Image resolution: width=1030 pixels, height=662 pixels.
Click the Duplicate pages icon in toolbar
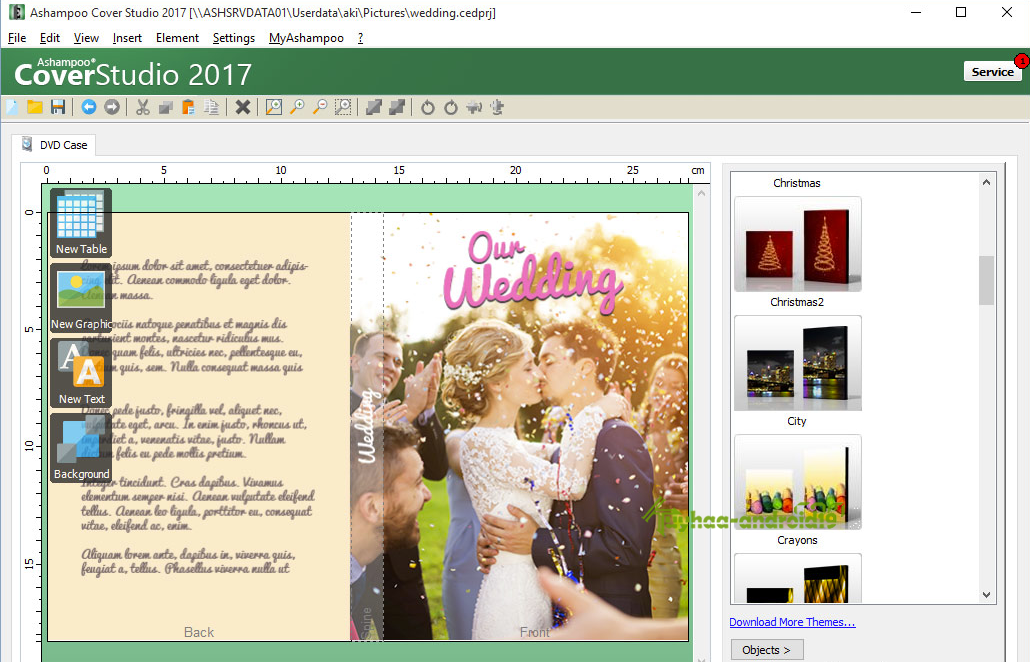click(x=211, y=107)
